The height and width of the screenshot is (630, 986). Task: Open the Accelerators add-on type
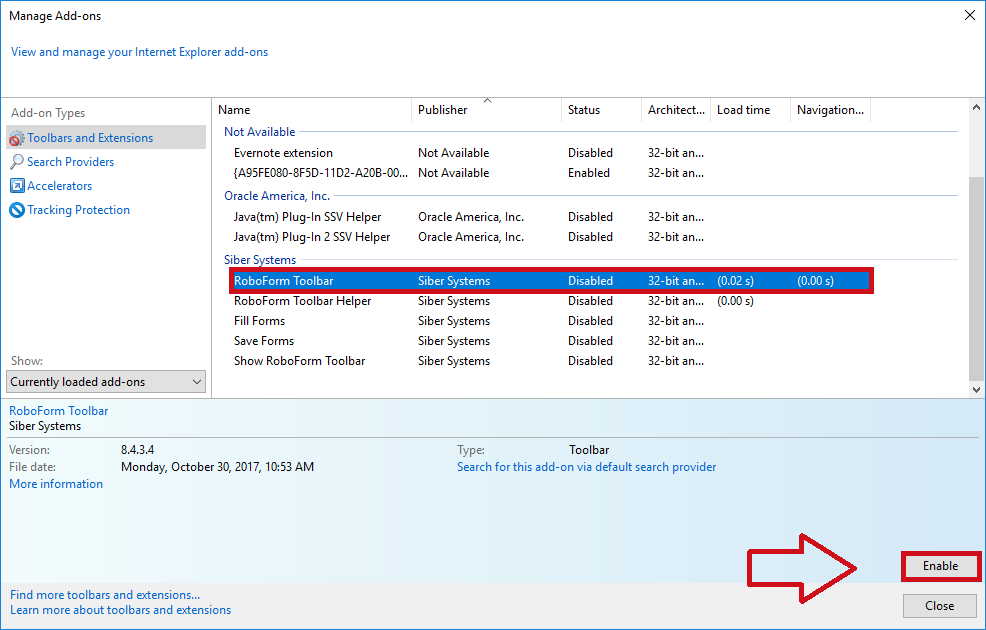coord(60,185)
